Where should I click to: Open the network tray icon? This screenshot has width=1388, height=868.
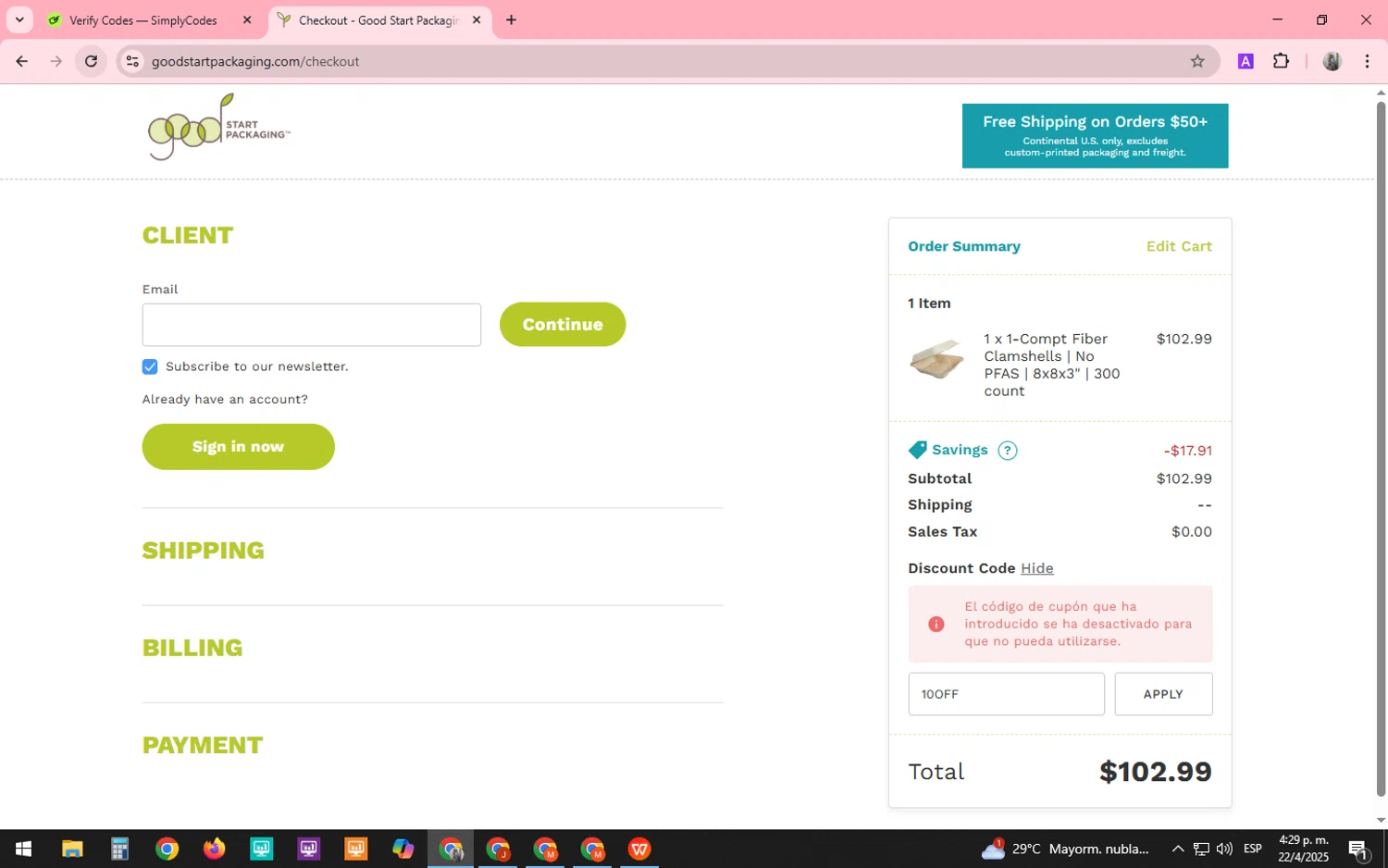coord(1201,849)
